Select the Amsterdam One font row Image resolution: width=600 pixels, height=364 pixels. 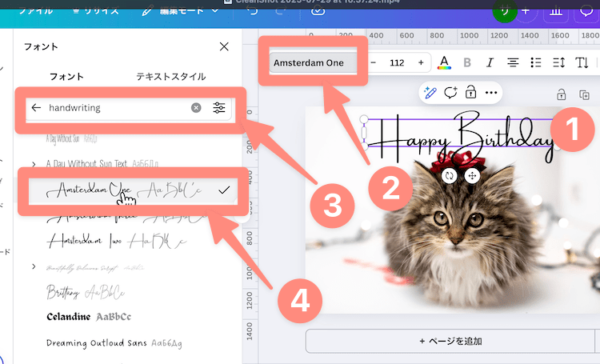(x=133, y=190)
